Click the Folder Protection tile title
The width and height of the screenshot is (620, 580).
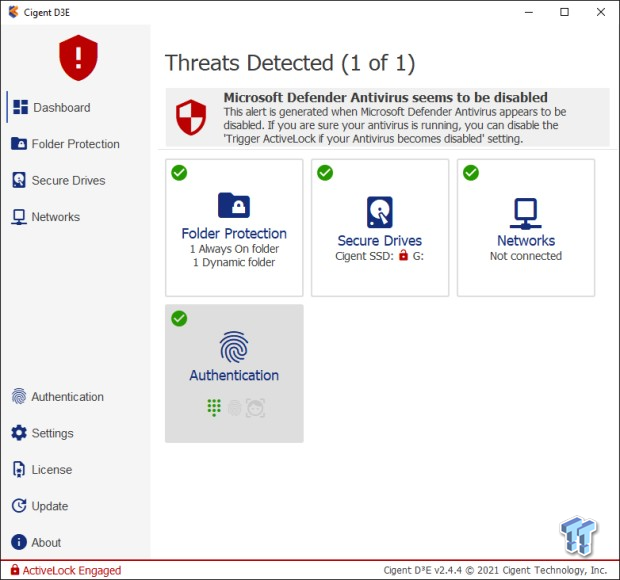pyautogui.click(x=234, y=233)
